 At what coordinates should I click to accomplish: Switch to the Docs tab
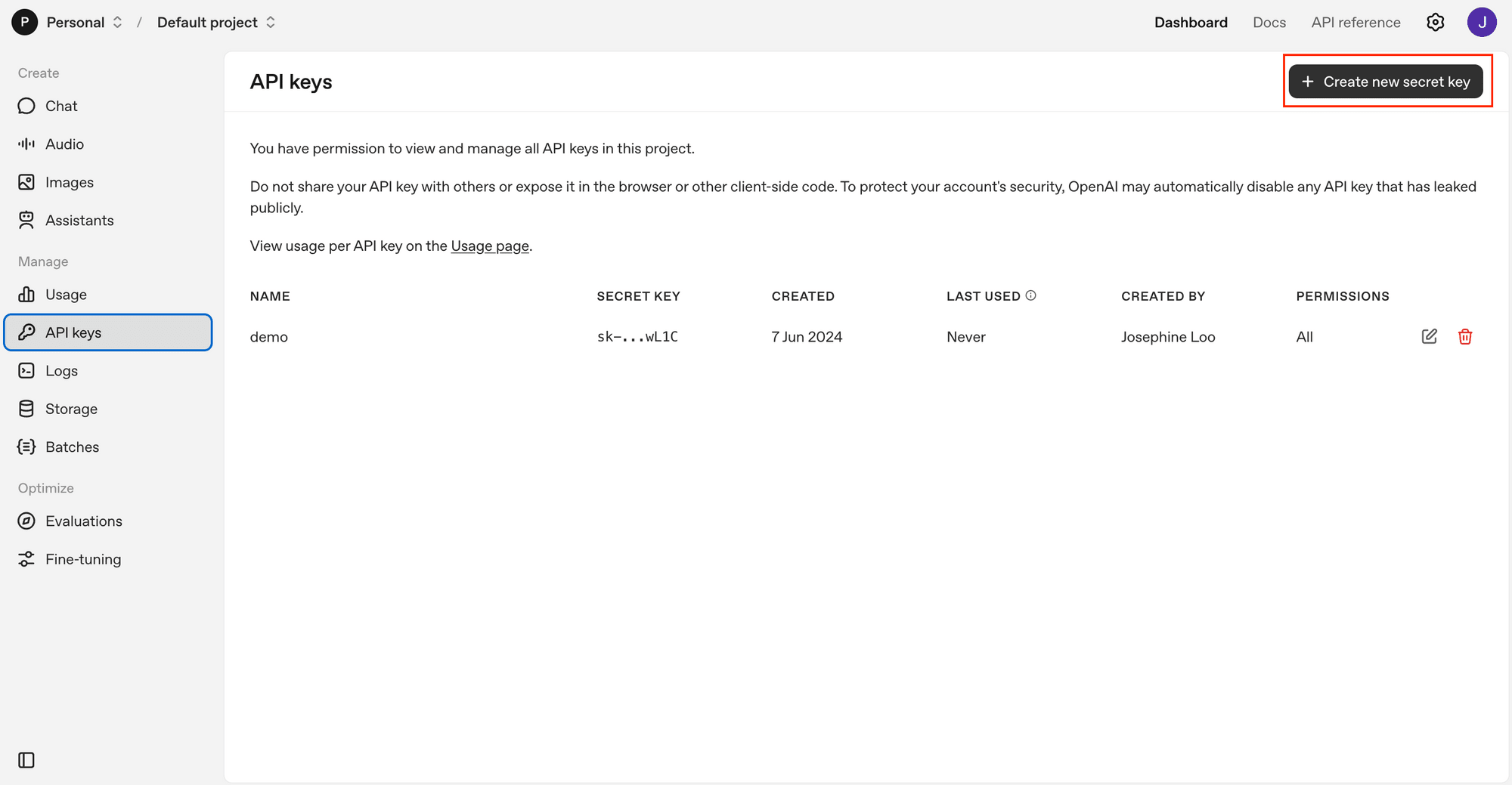(x=1269, y=23)
